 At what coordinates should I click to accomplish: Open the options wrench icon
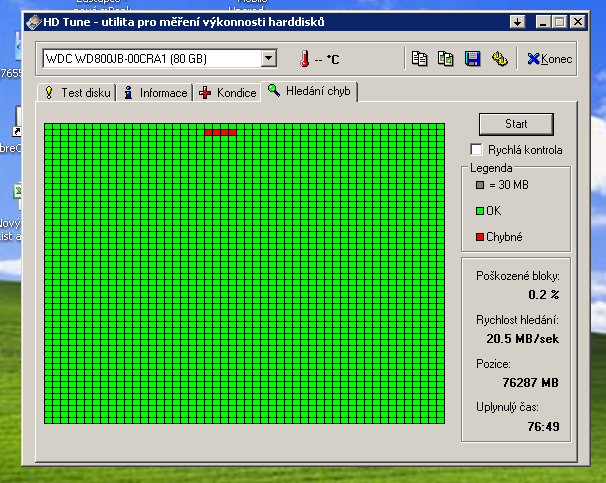tap(499, 59)
